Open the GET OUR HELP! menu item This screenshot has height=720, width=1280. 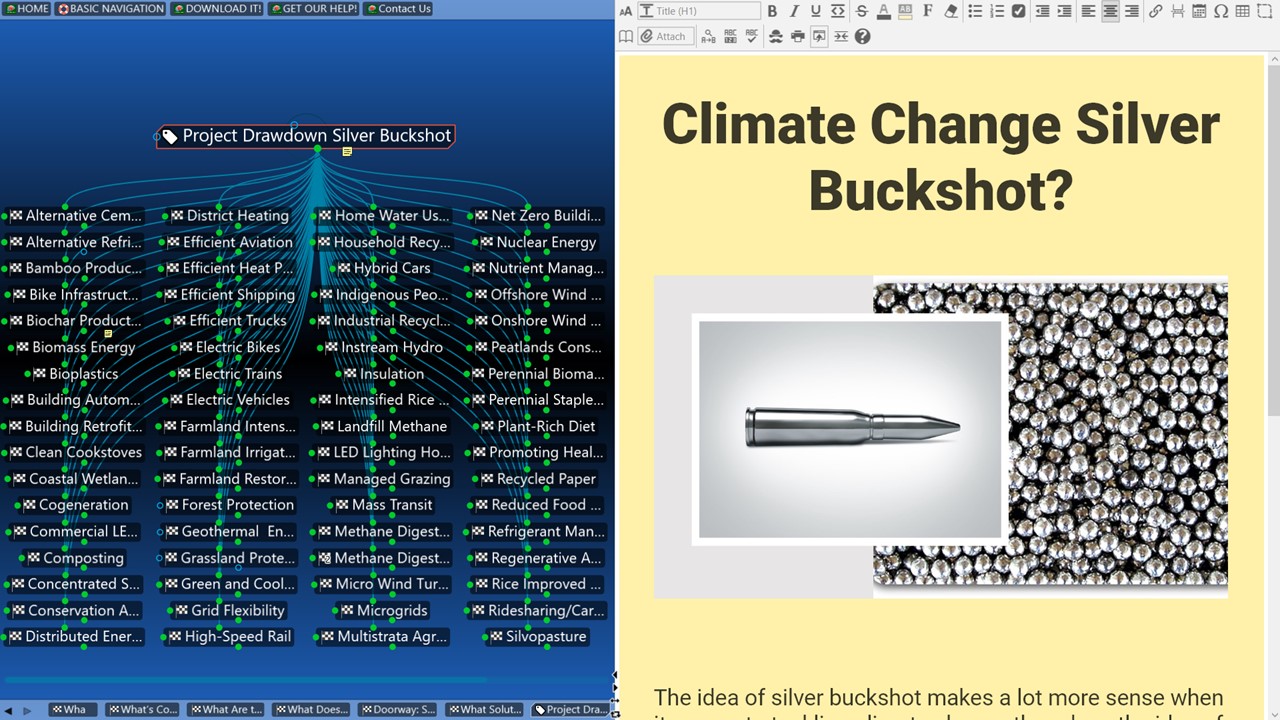(x=313, y=9)
